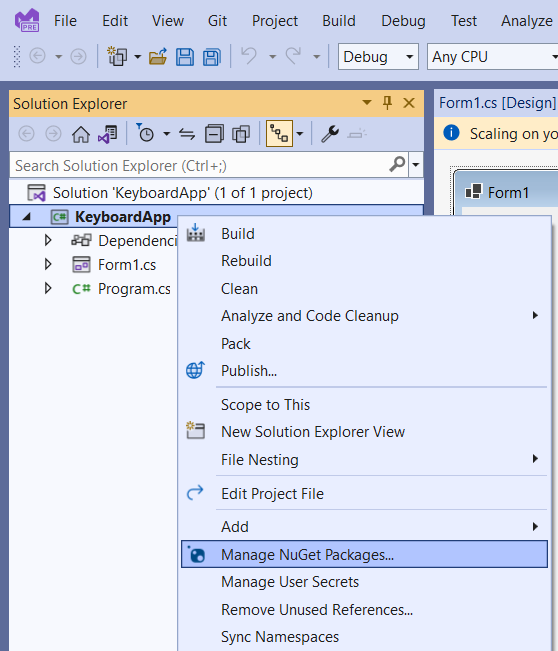Click the Redo arrow icon
Screen dimensions: 558x651
[294, 56]
